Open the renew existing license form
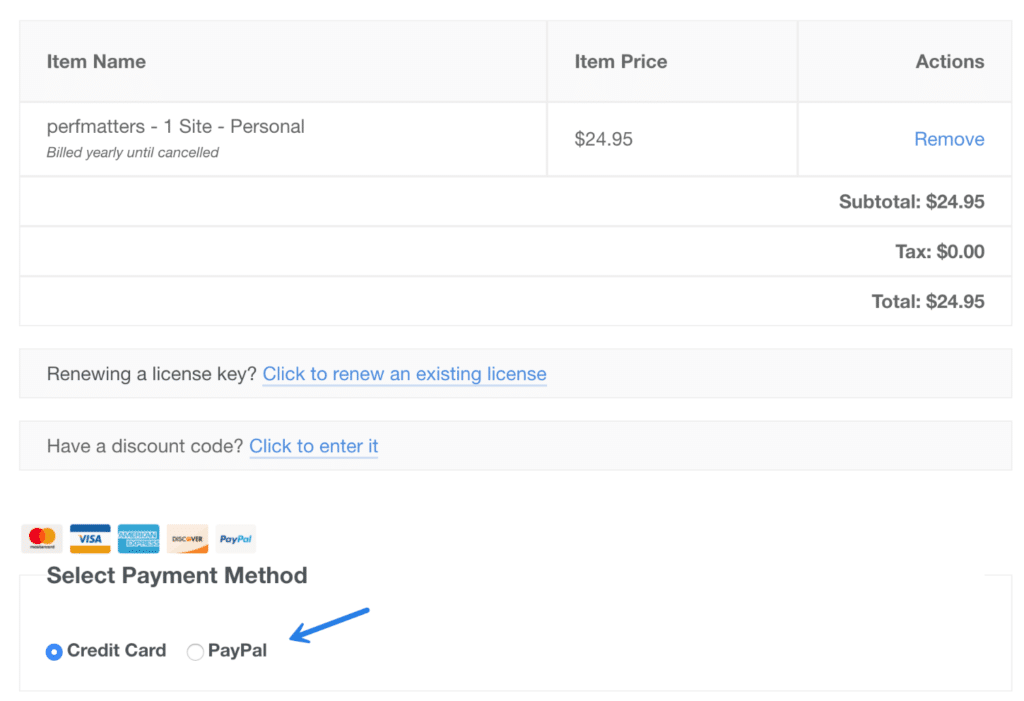1024x701 pixels. [404, 373]
